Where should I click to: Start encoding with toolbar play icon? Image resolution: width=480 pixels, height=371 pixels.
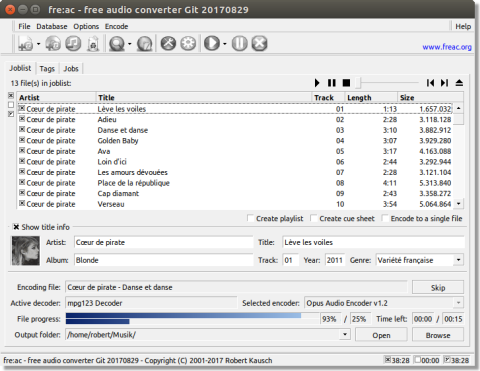(x=212, y=44)
